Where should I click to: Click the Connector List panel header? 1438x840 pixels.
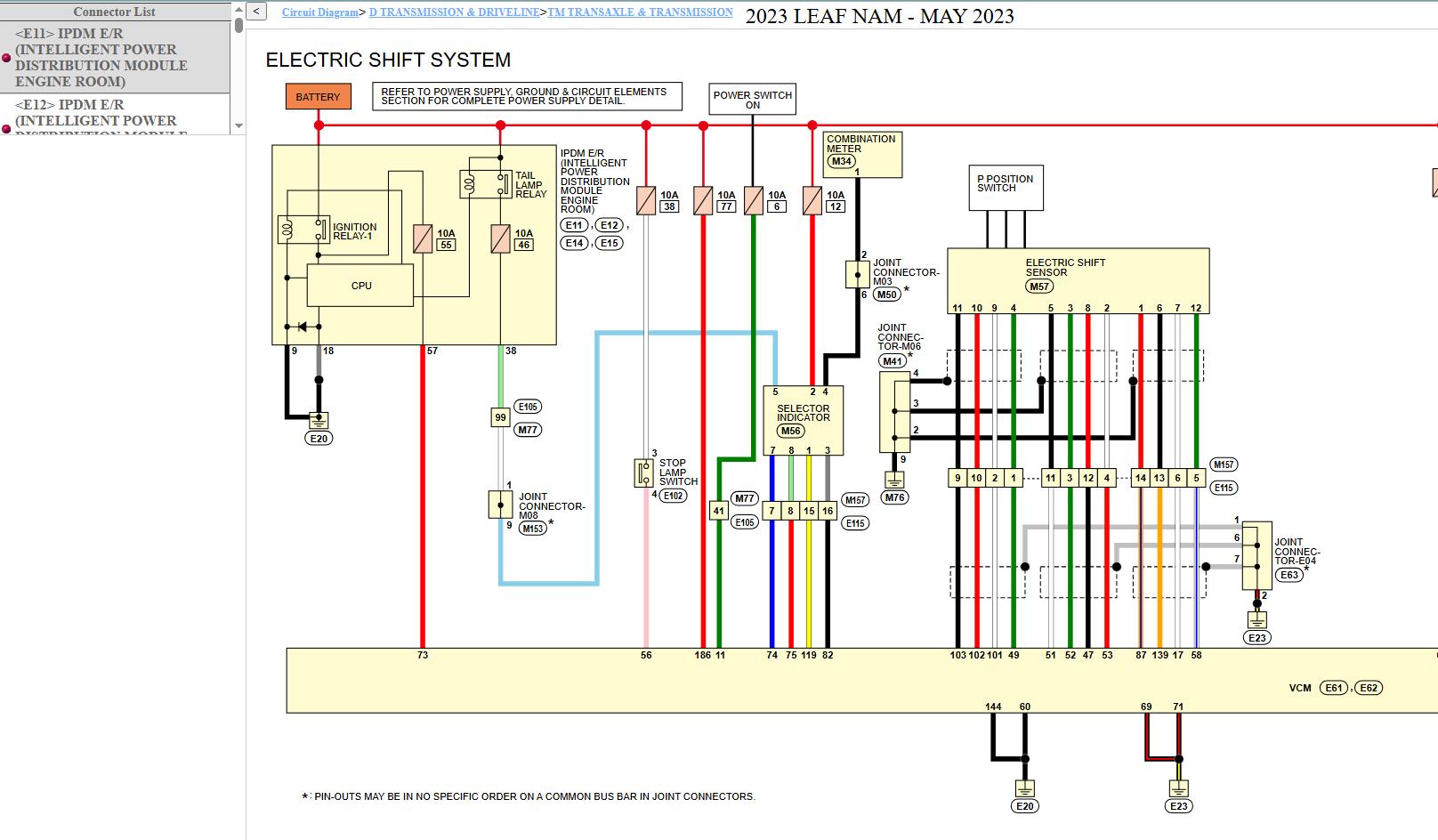click(x=115, y=12)
